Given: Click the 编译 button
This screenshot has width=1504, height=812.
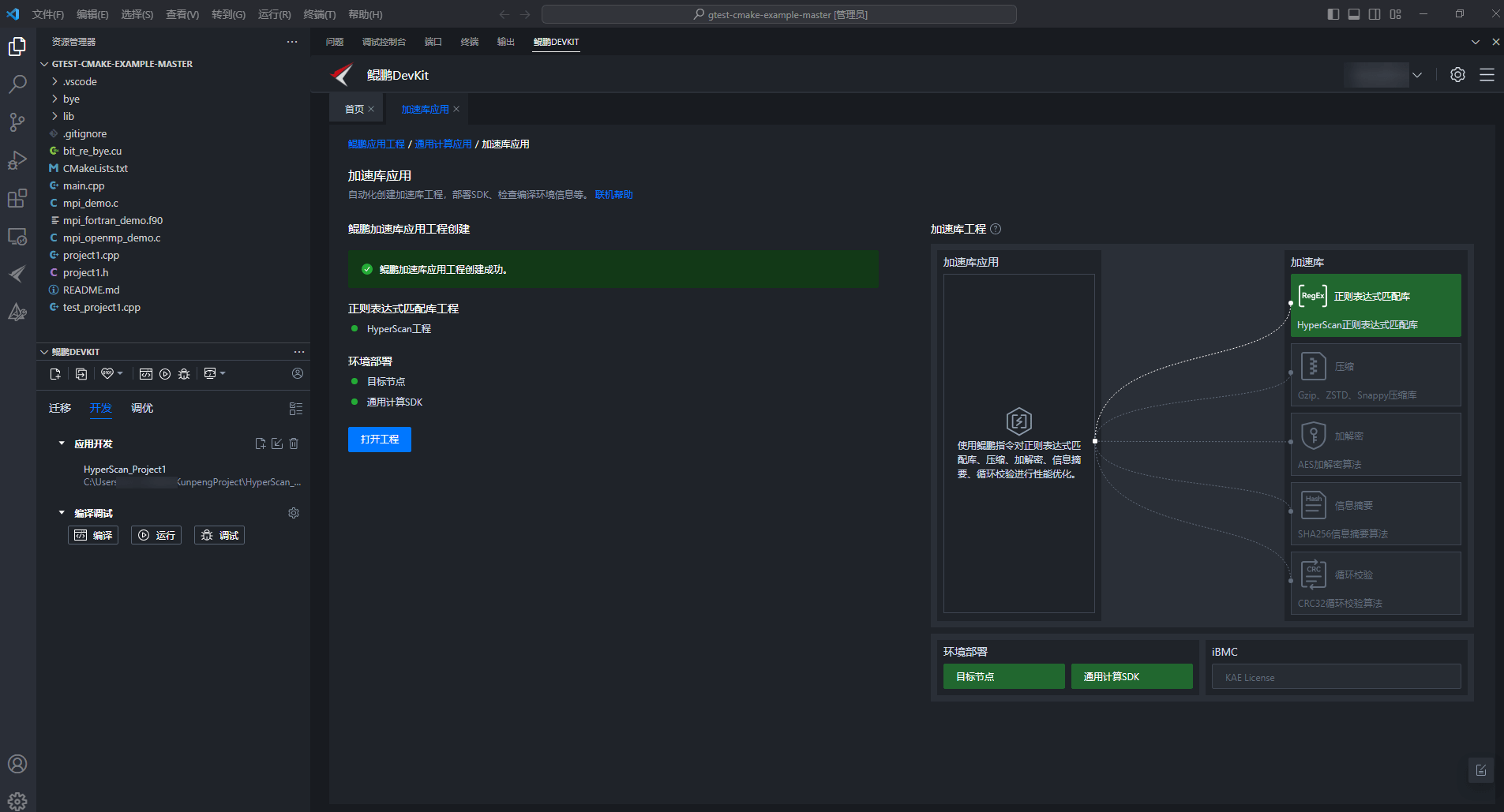Looking at the screenshot, I should (x=93, y=535).
